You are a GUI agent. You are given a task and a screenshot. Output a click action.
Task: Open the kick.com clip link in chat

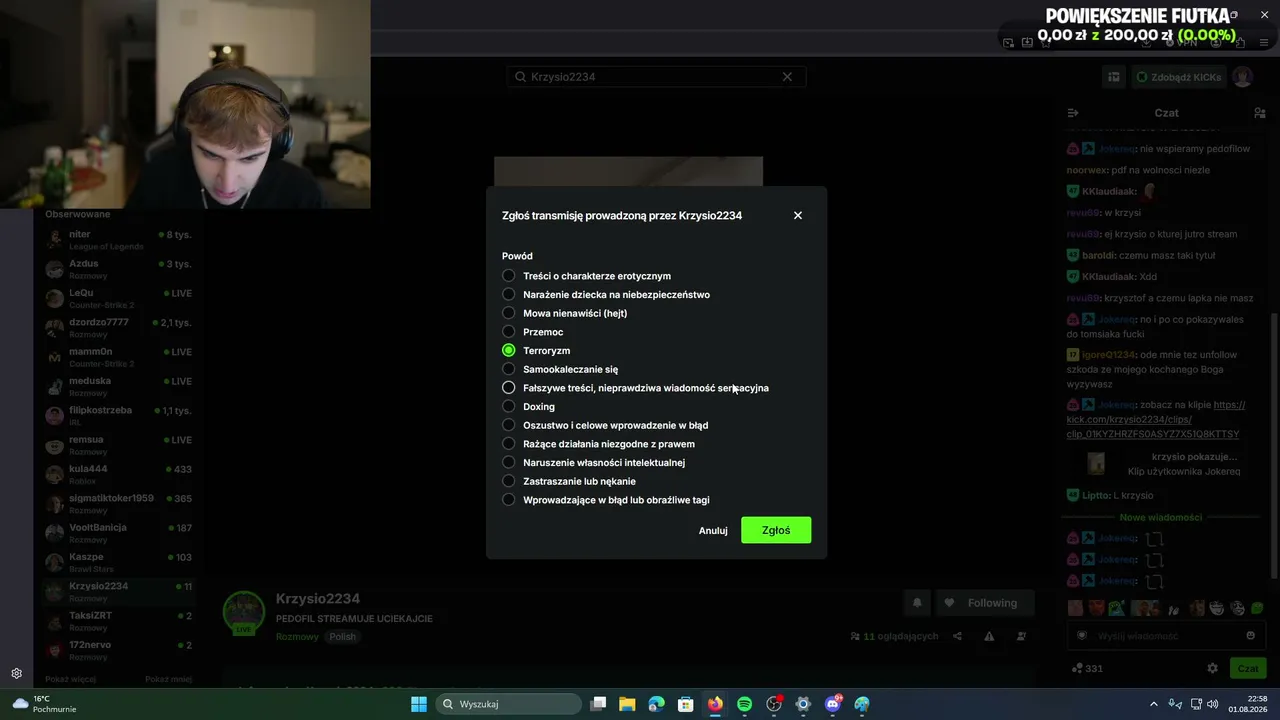coord(1155,419)
